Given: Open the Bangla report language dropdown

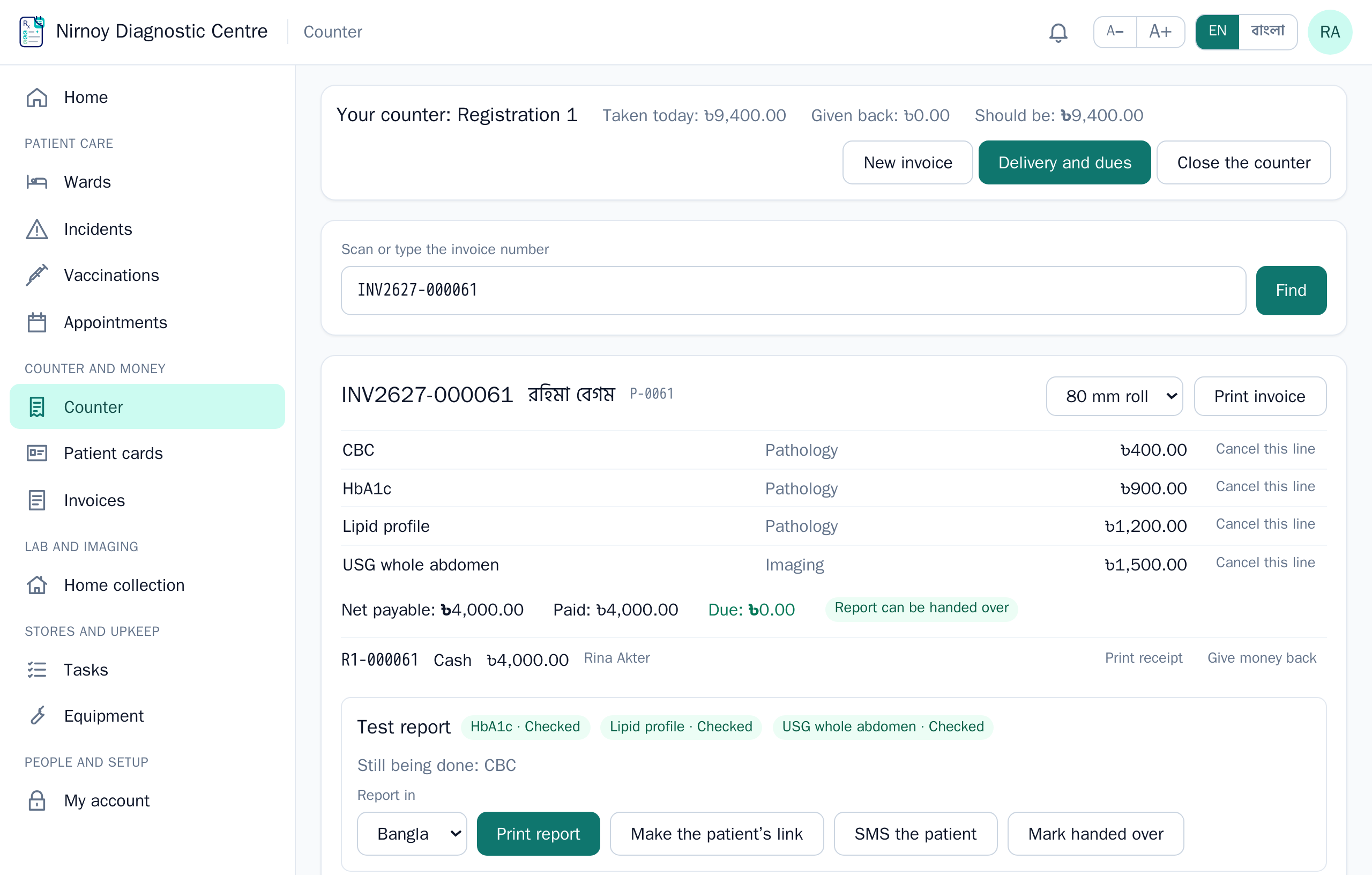Looking at the screenshot, I should coord(412,833).
